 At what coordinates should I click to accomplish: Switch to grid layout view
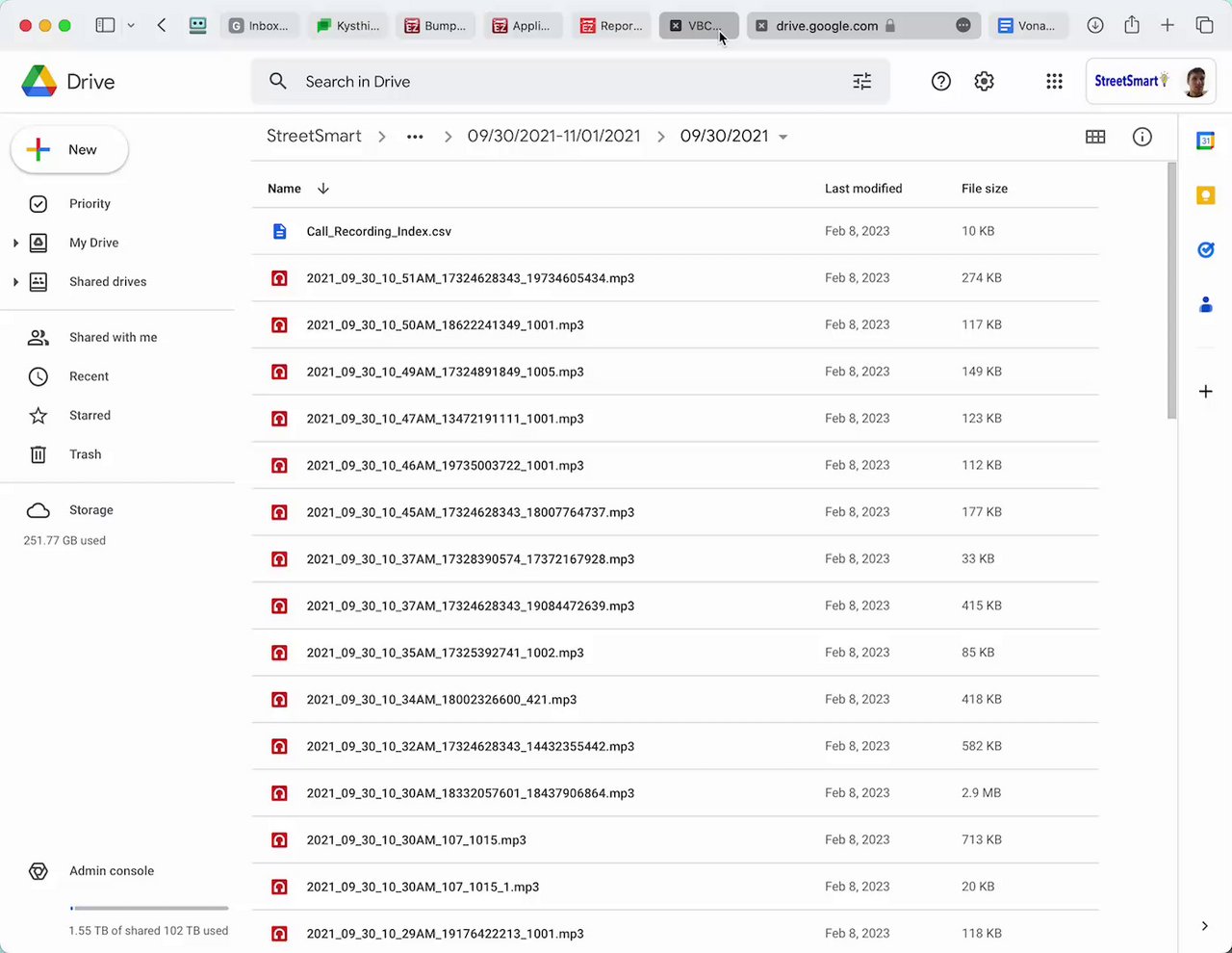tap(1095, 137)
